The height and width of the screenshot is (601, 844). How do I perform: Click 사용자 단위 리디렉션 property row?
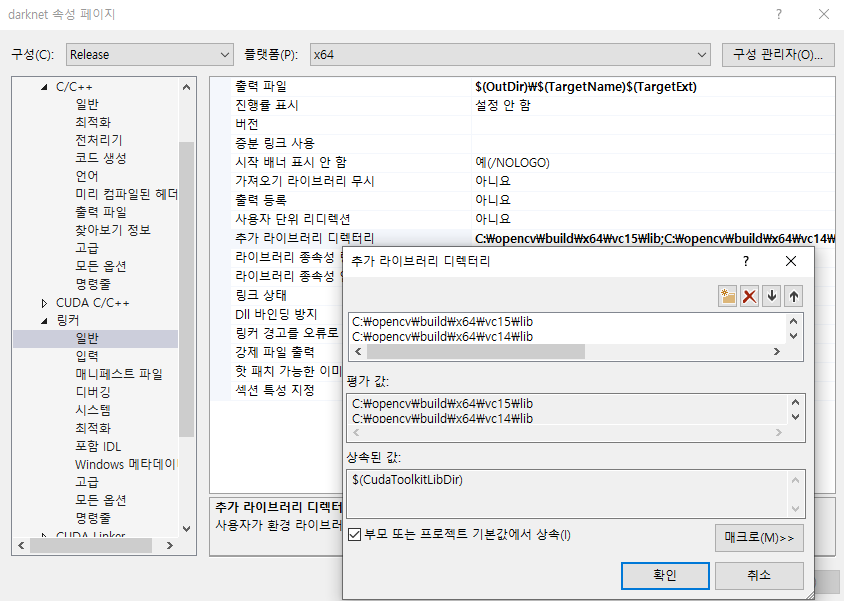(x=522, y=219)
